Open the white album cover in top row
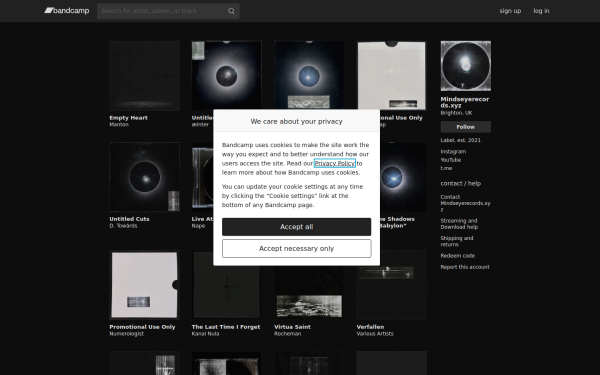 tap(391, 75)
